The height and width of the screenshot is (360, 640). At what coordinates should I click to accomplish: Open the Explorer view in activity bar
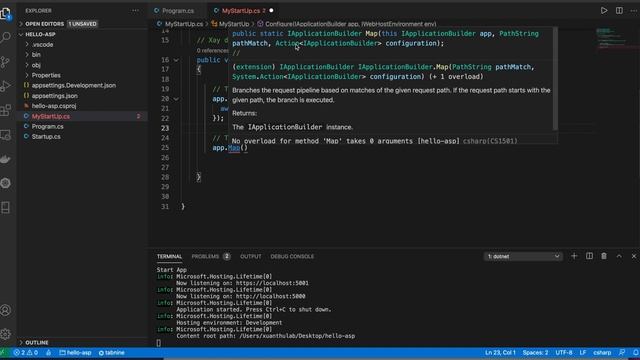[x=6, y=13]
